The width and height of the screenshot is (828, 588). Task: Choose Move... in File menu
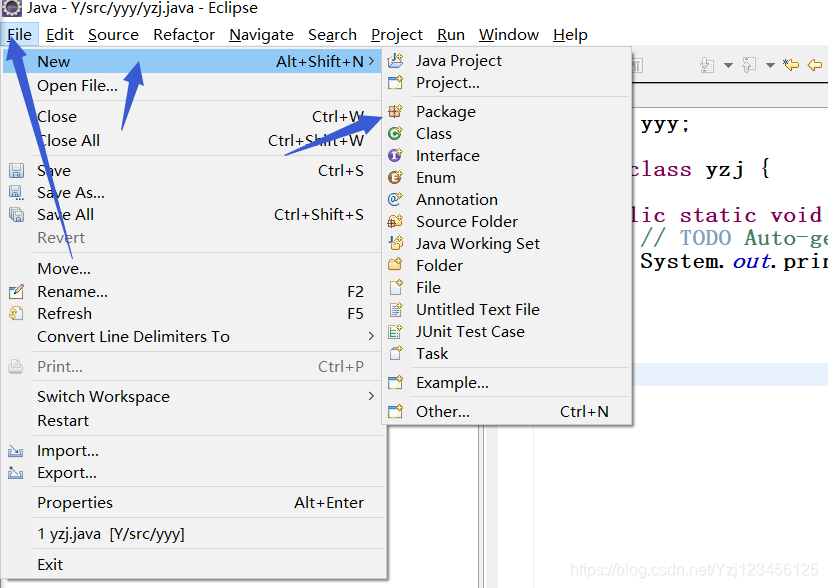click(193, 268)
